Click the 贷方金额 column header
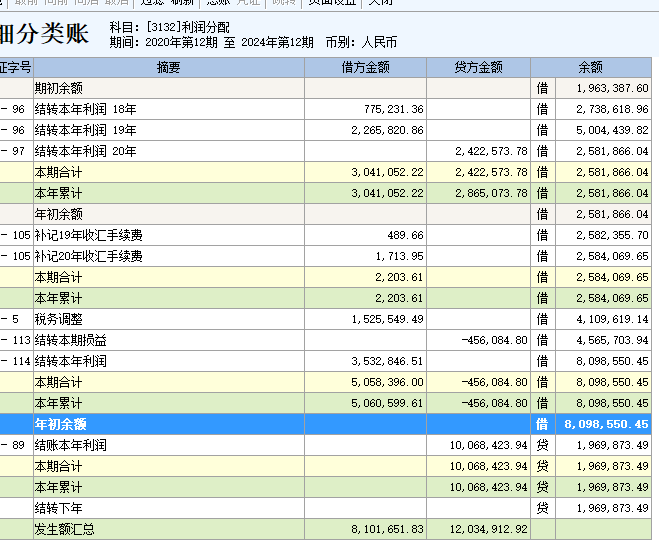659x545 pixels. tap(478, 68)
